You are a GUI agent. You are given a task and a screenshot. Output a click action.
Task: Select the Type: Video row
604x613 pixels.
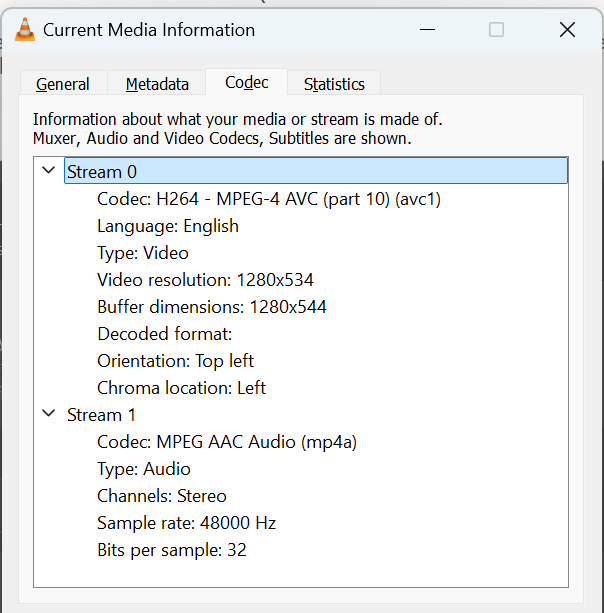[143, 253]
